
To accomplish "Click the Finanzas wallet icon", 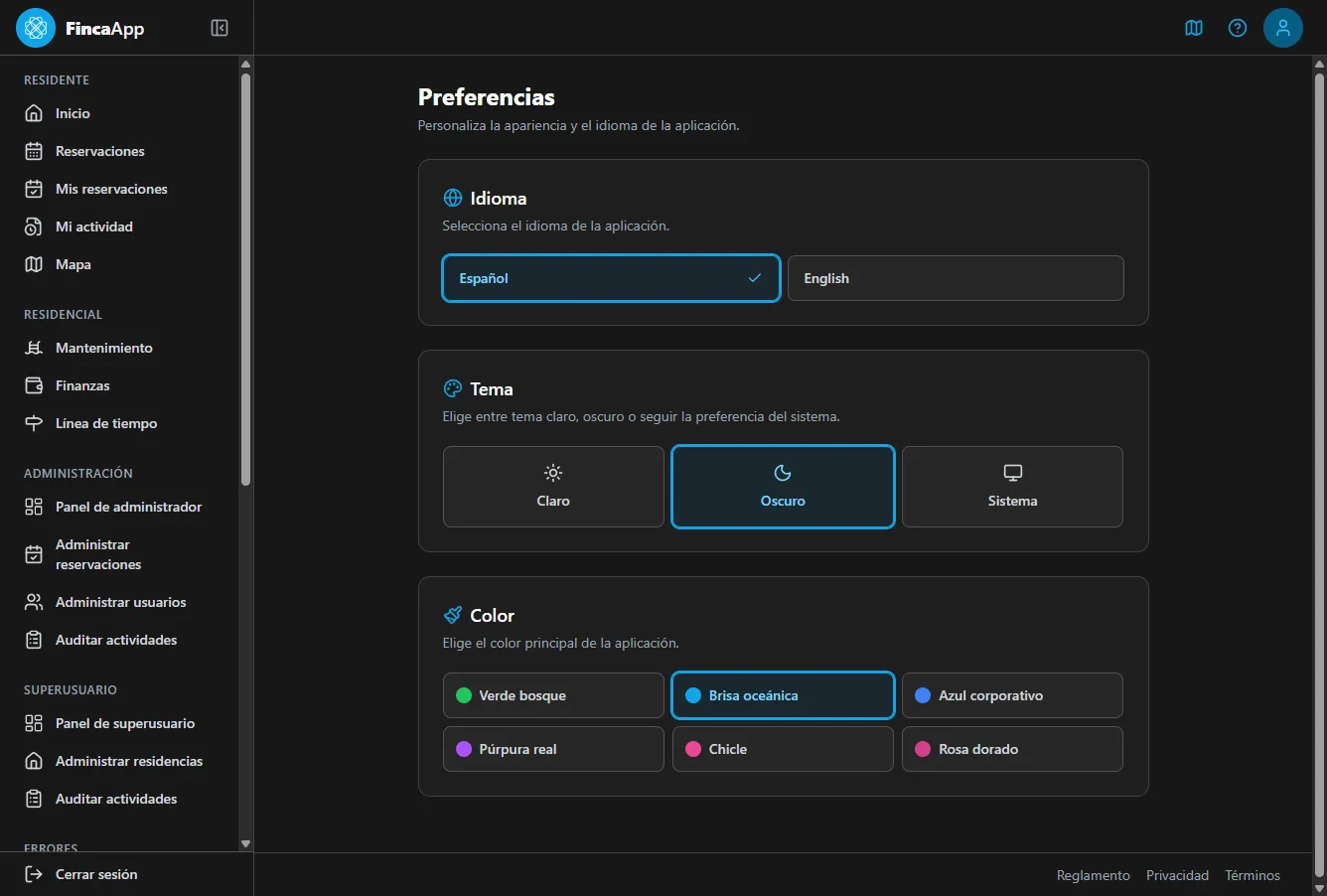I will point(34,385).
